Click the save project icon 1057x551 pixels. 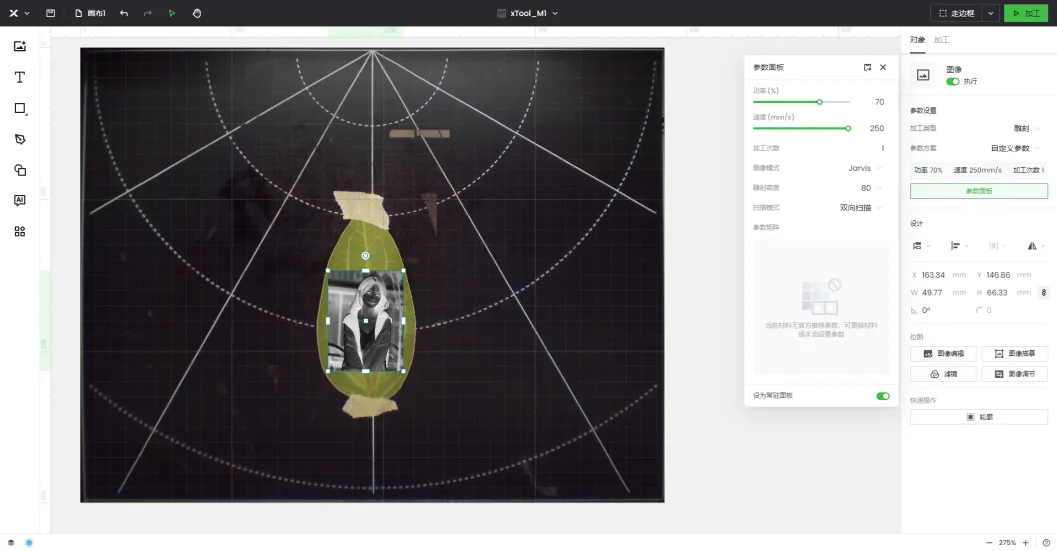[51, 13]
